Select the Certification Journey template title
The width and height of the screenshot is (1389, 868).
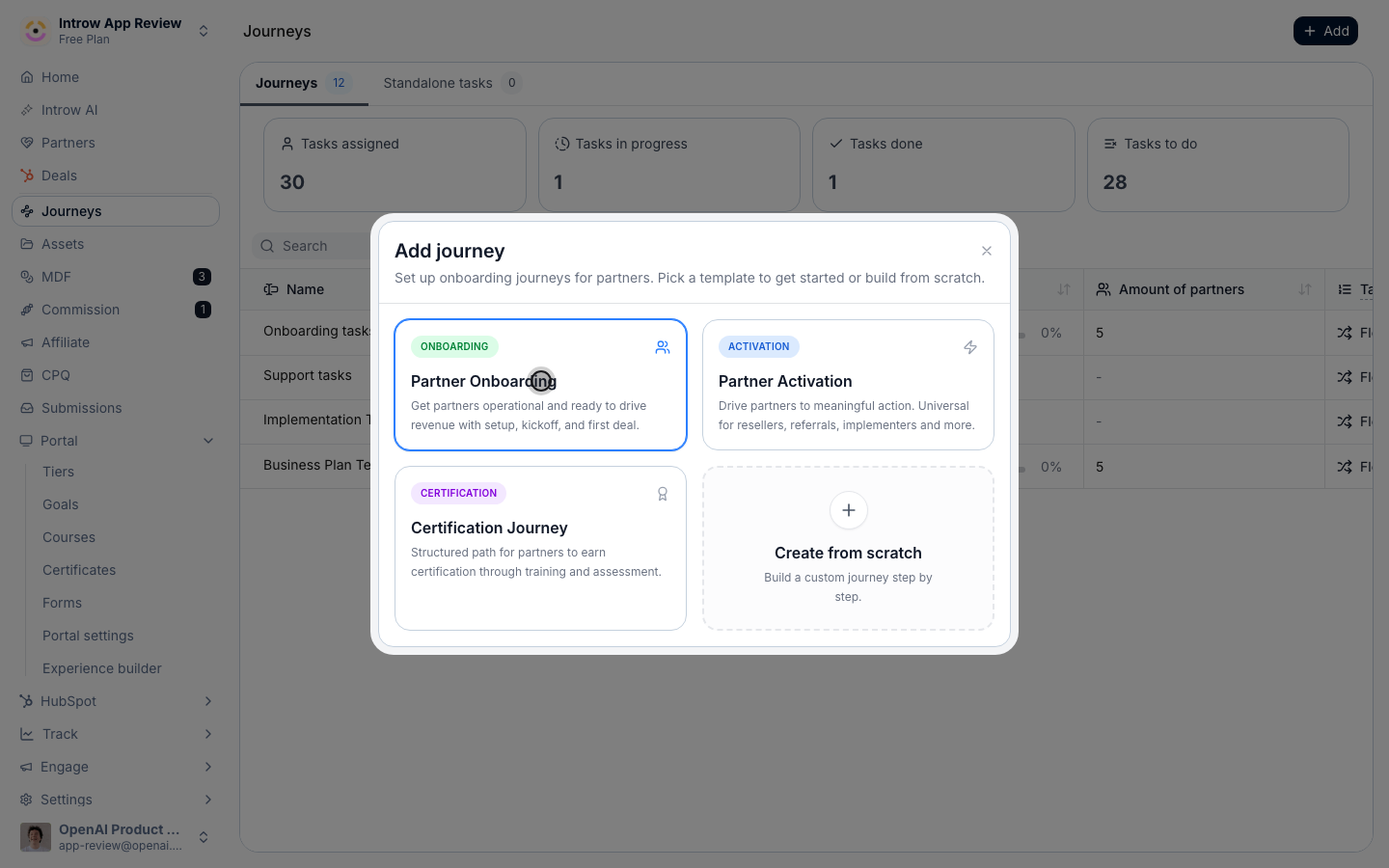pos(489,528)
